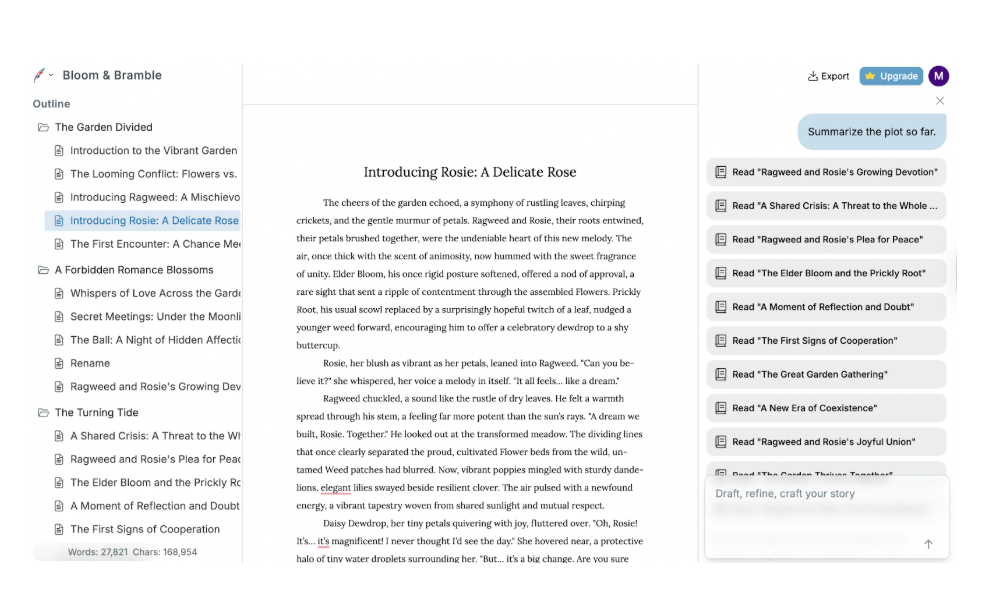This screenshot has width=1000, height=594.
Task: Click document icon of Introducing Ragweed chapter
Action: (x=59, y=197)
